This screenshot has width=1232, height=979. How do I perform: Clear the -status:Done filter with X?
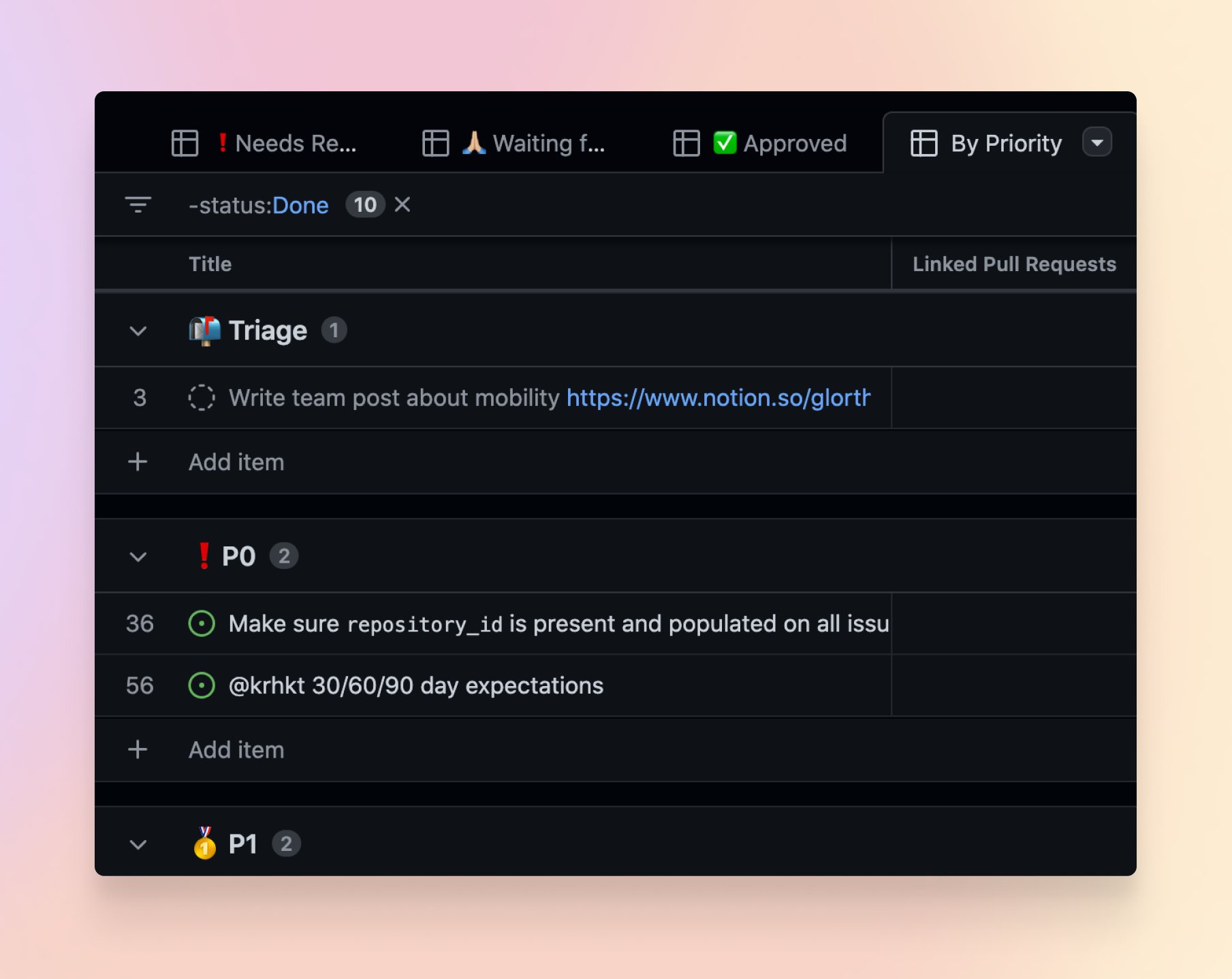(x=402, y=204)
